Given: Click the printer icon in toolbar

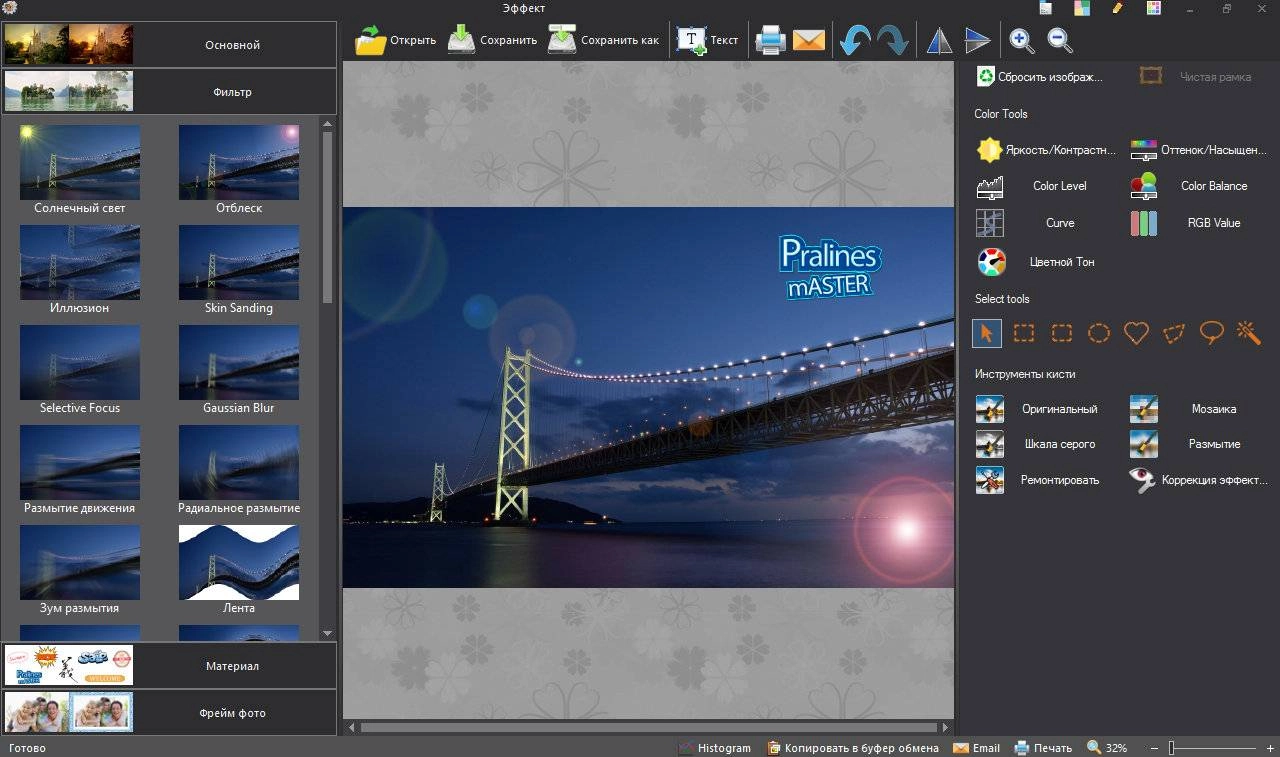Looking at the screenshot, I should coord(770,40).
